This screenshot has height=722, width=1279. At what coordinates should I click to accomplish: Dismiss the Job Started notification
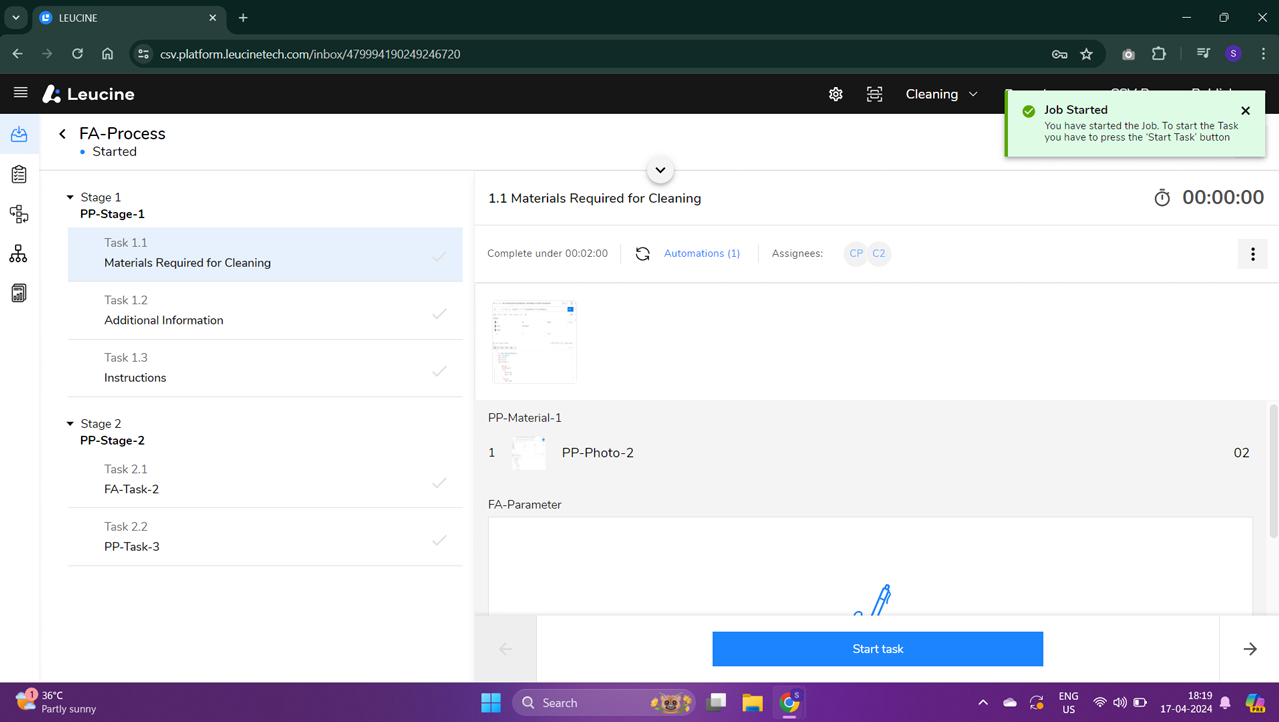click(1245, 111)
